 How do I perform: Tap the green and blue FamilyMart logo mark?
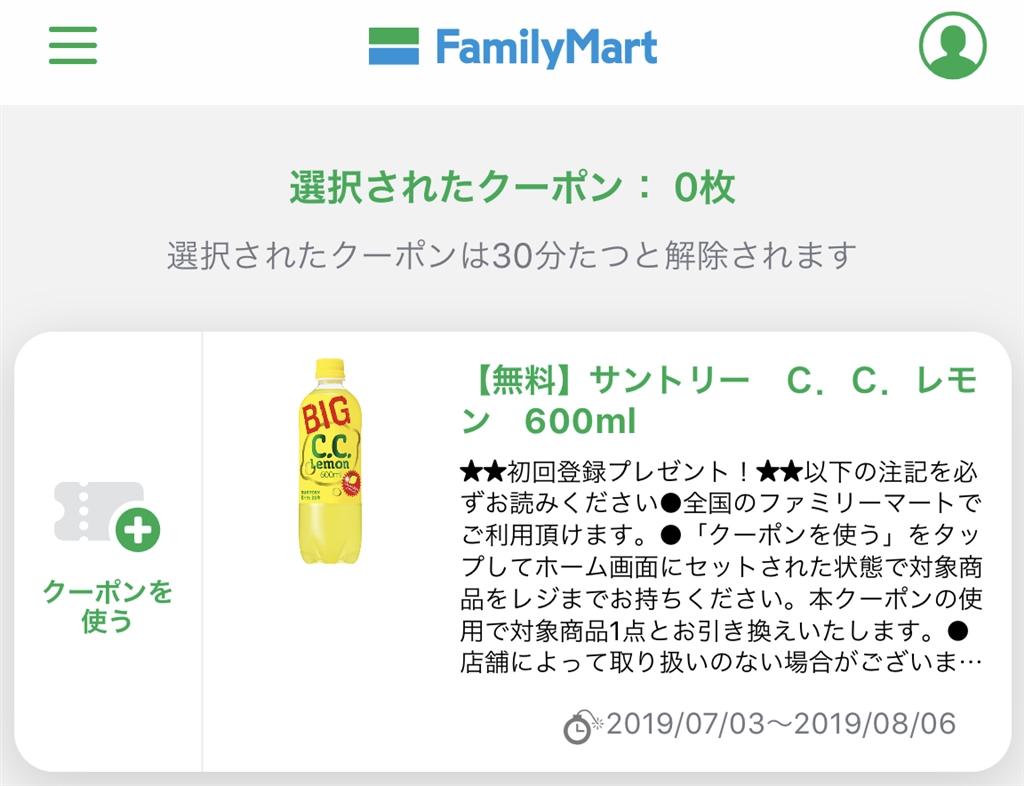pos(394,47)
